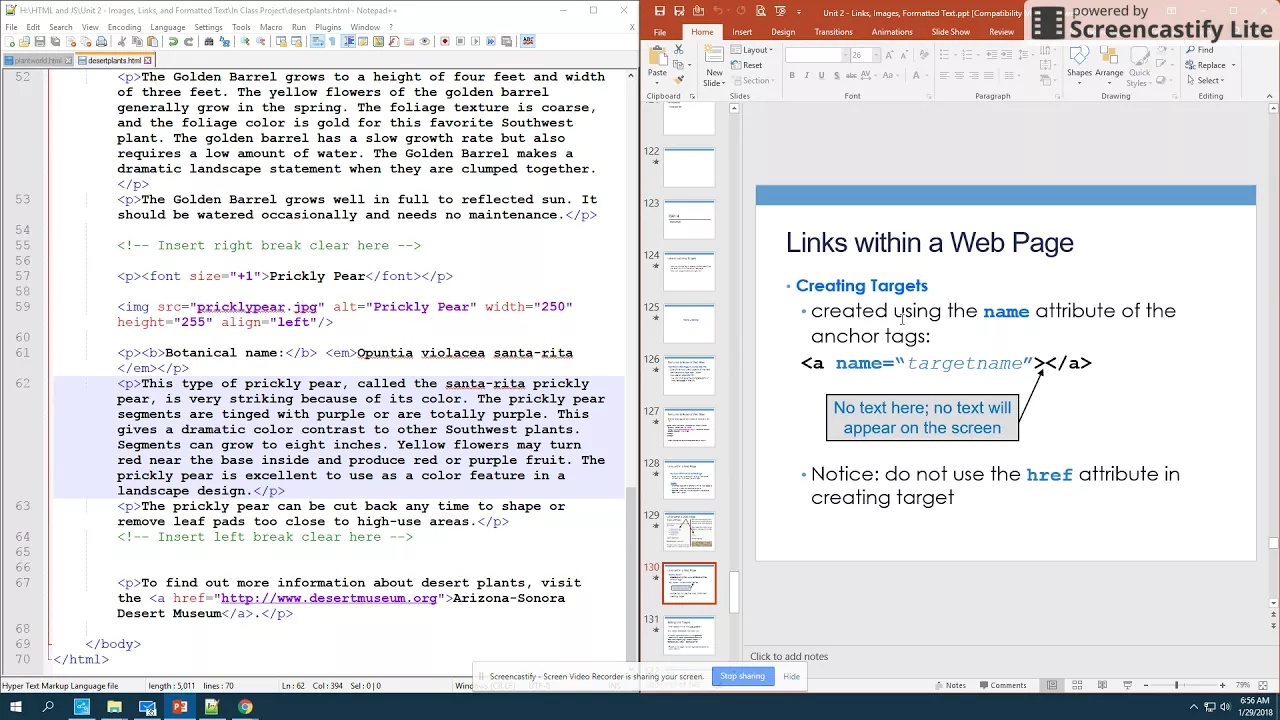This screenshot has width=1280, height=720.
Task: Open the Shapes gallery
Action: click(1079, 66)
